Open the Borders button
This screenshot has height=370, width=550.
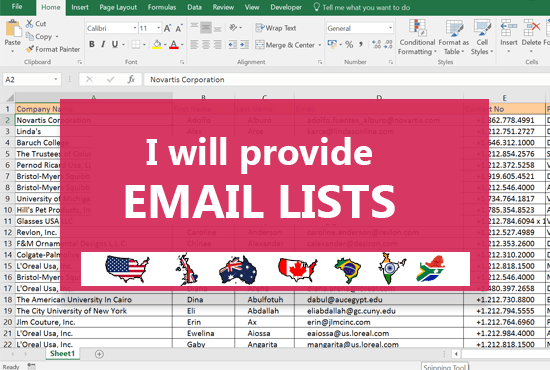click(x=135, y=45)
